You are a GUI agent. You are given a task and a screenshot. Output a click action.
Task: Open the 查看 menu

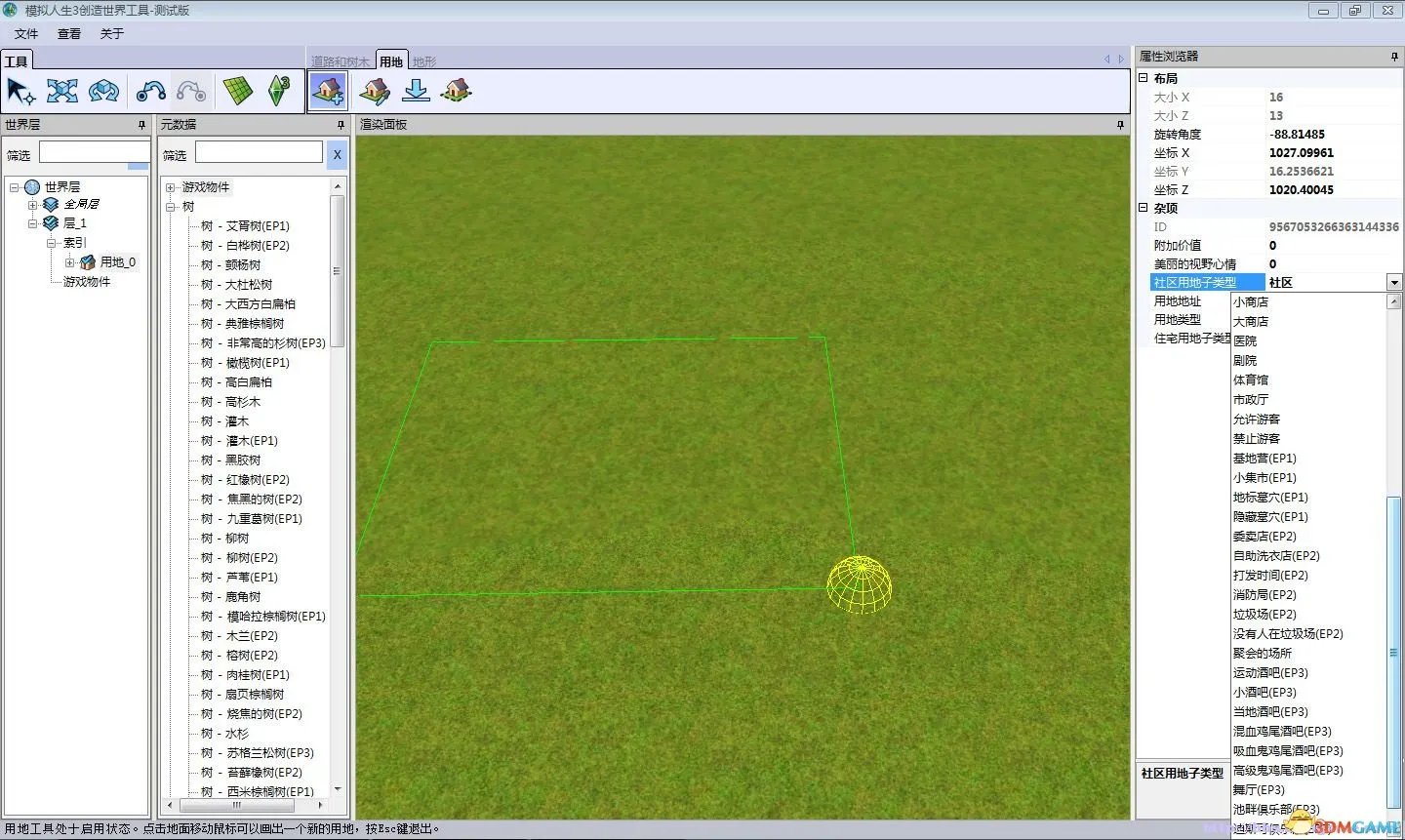coord(69,33)
